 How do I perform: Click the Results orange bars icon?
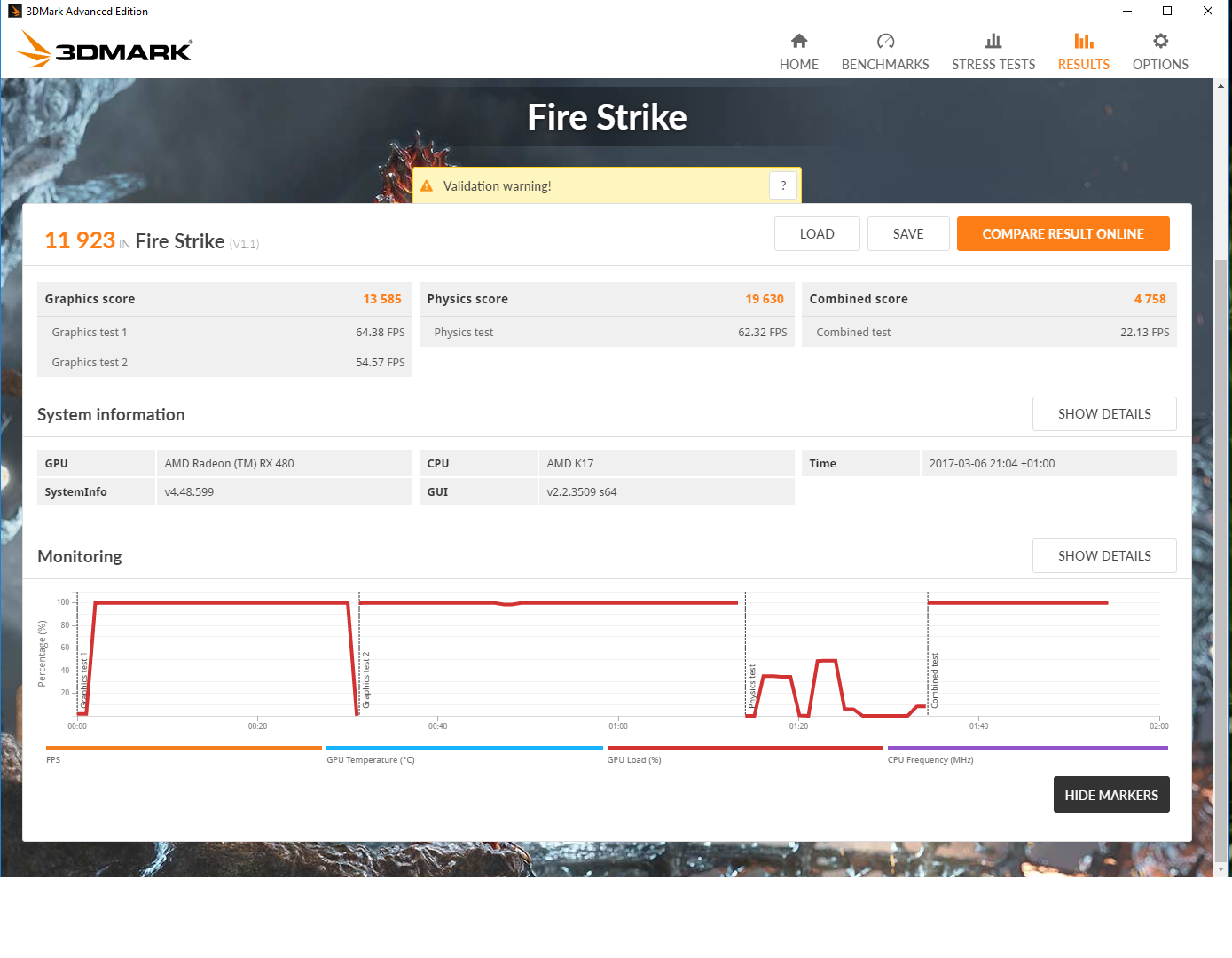(1083, 41)
